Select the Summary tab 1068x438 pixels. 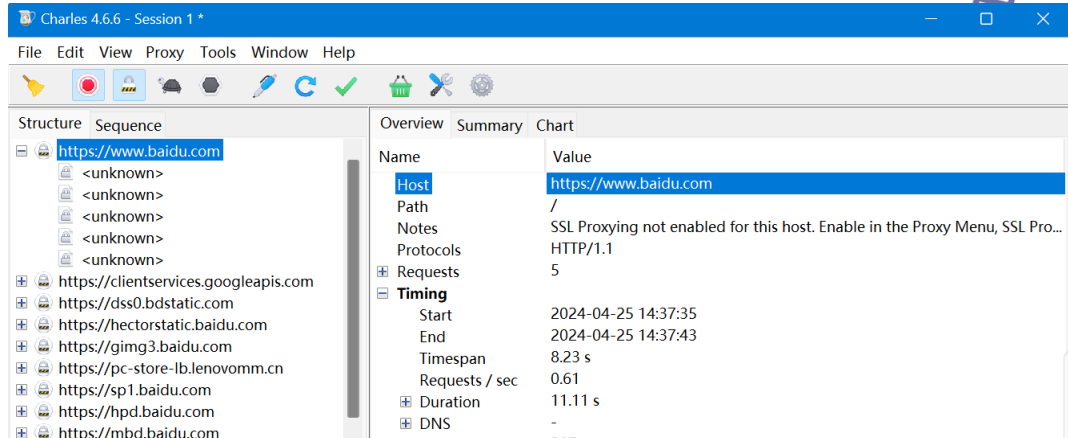(489, 125)
